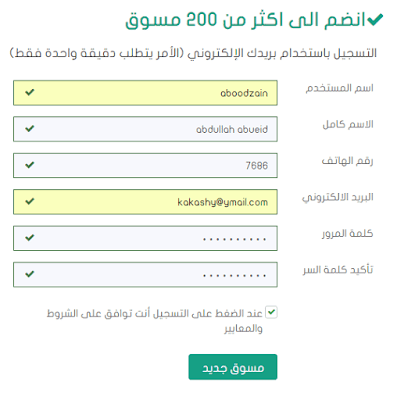
Task: Uncheck the terms agreement checkbox
Action: [271, 312]
